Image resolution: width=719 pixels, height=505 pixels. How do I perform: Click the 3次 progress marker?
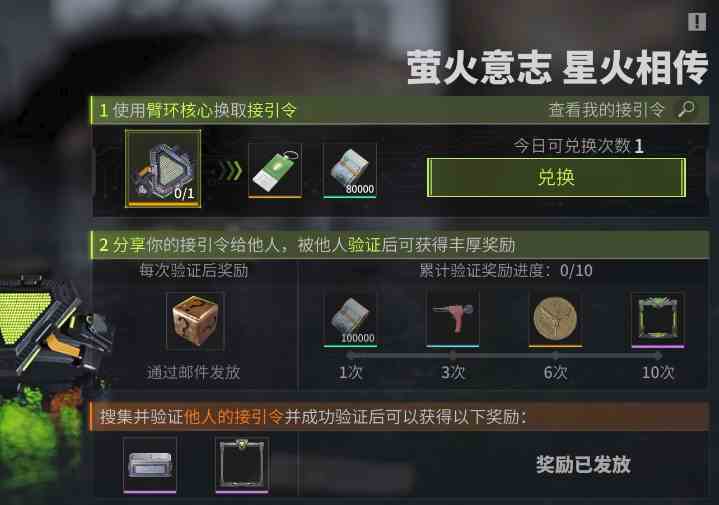[453, 372]
